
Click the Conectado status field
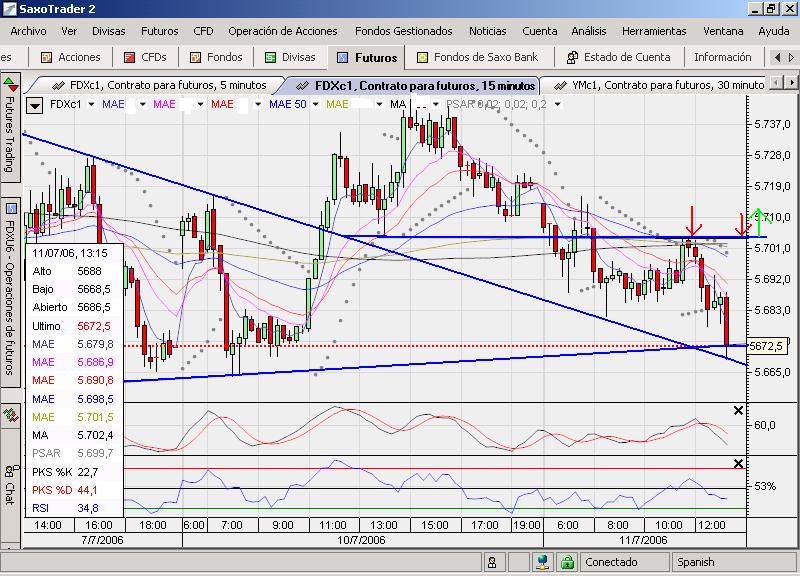[x=624, y=562]
